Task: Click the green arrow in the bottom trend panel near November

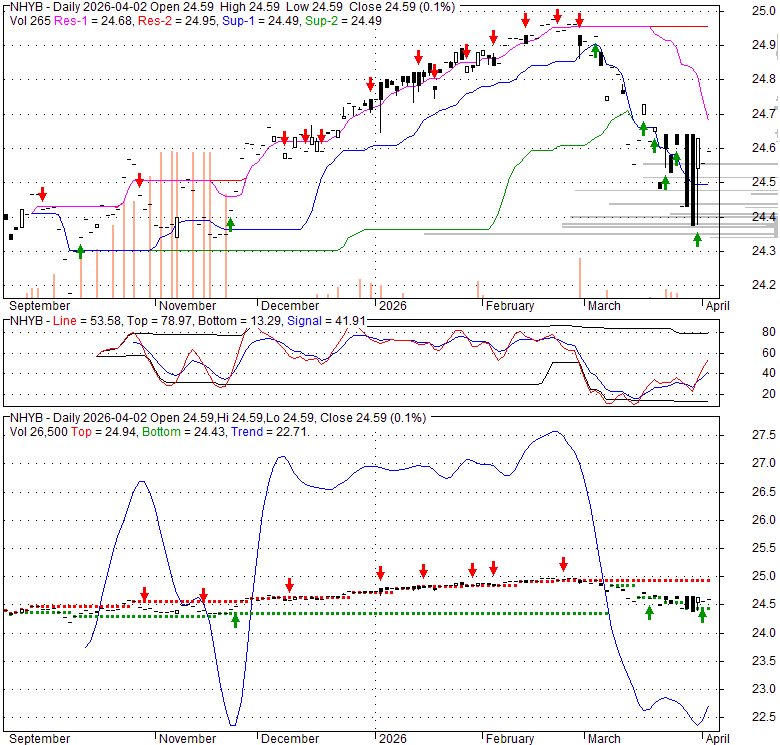Action: coord(236,620)
